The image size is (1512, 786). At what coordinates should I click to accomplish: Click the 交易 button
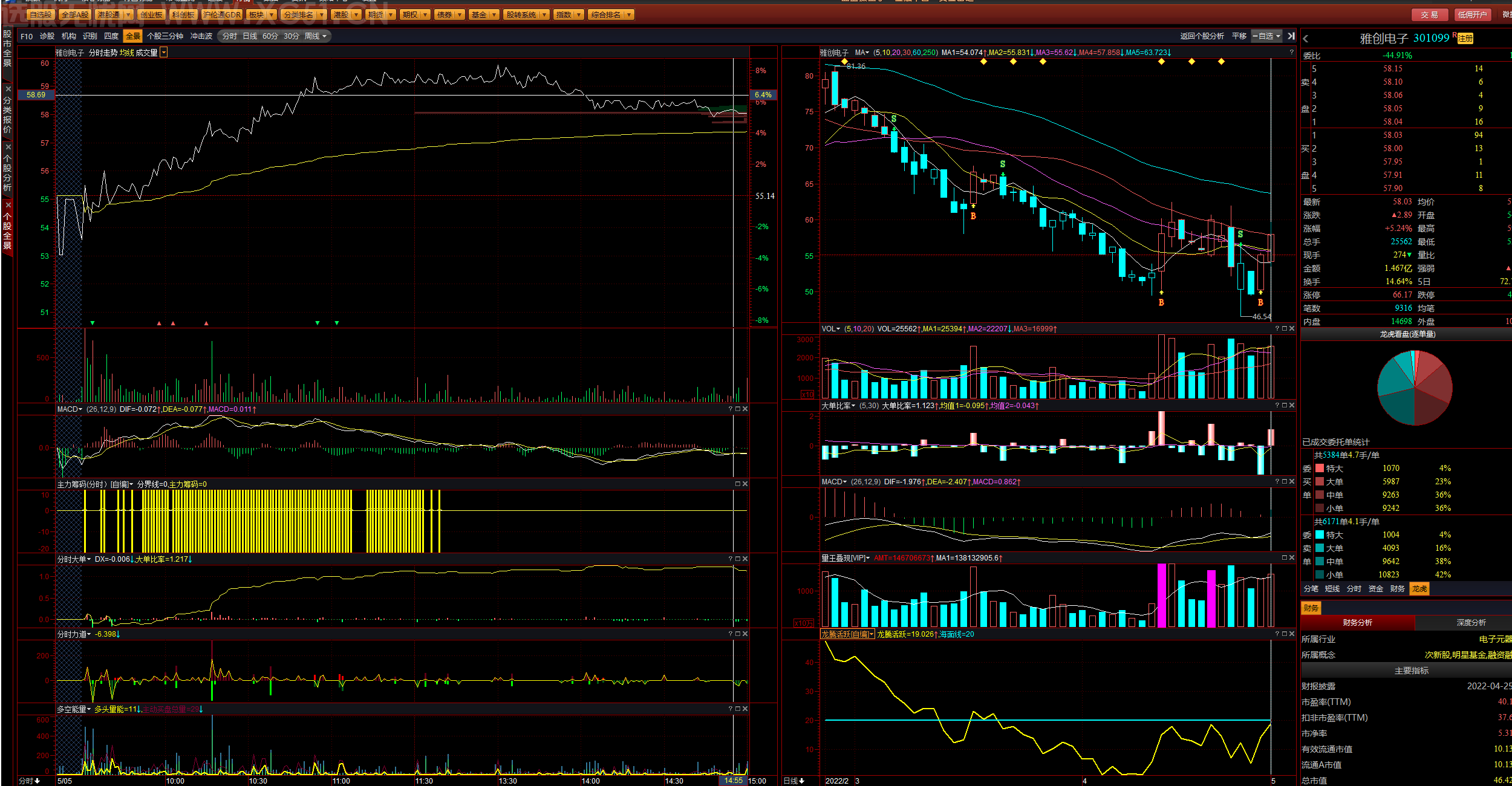pos(1430,15)
